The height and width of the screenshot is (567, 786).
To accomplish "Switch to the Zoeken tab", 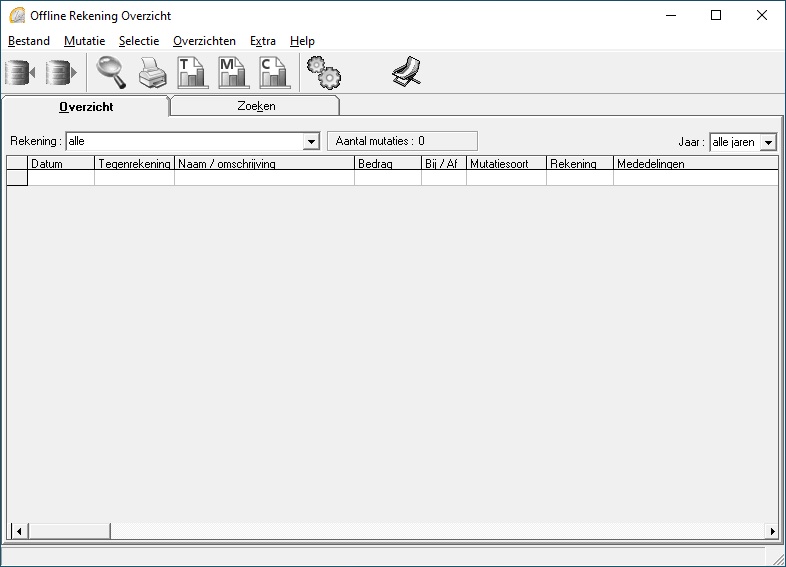I will pyautogui.click(x=256, y=106).
